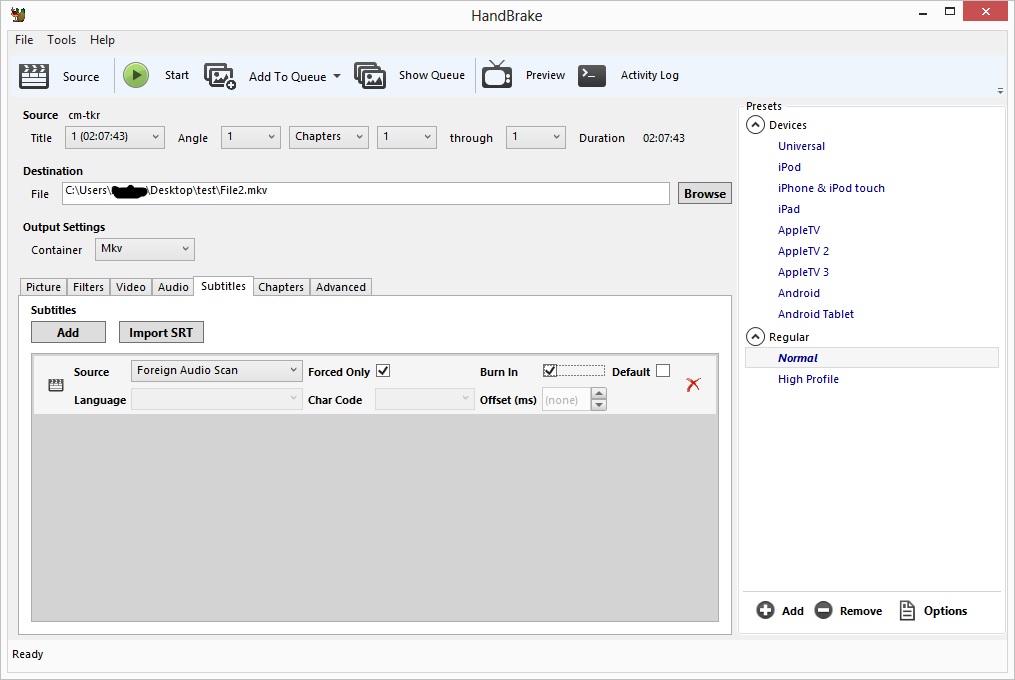Open the Title dropdown
Viewport: 1015px width, 680px height.
pyautogui.click(x=115, y=137)
